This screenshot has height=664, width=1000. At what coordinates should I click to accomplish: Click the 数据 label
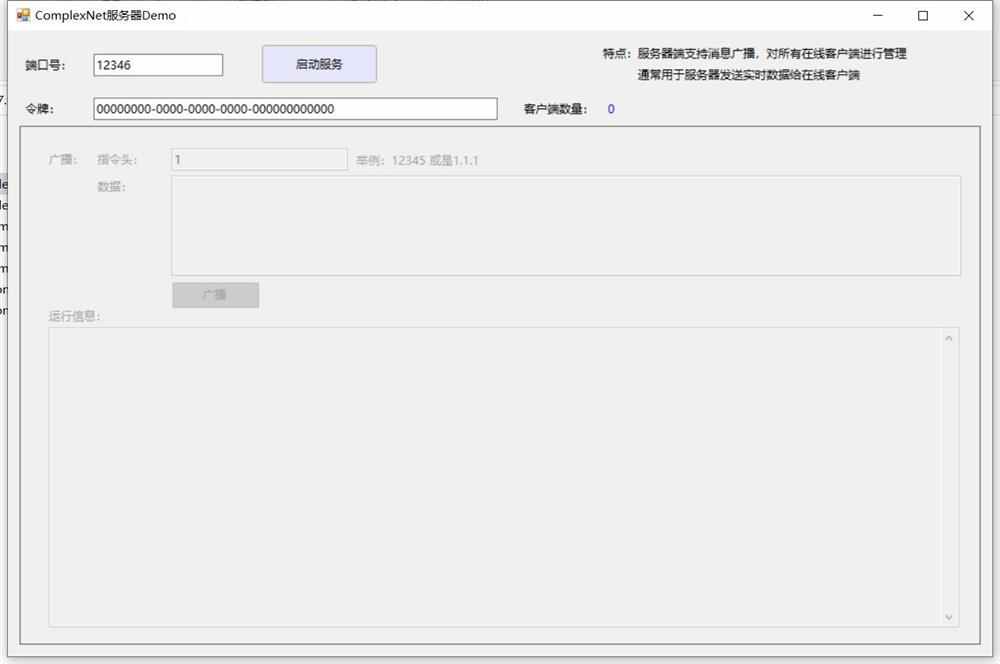pyautogui.click(x=112, y=187)
